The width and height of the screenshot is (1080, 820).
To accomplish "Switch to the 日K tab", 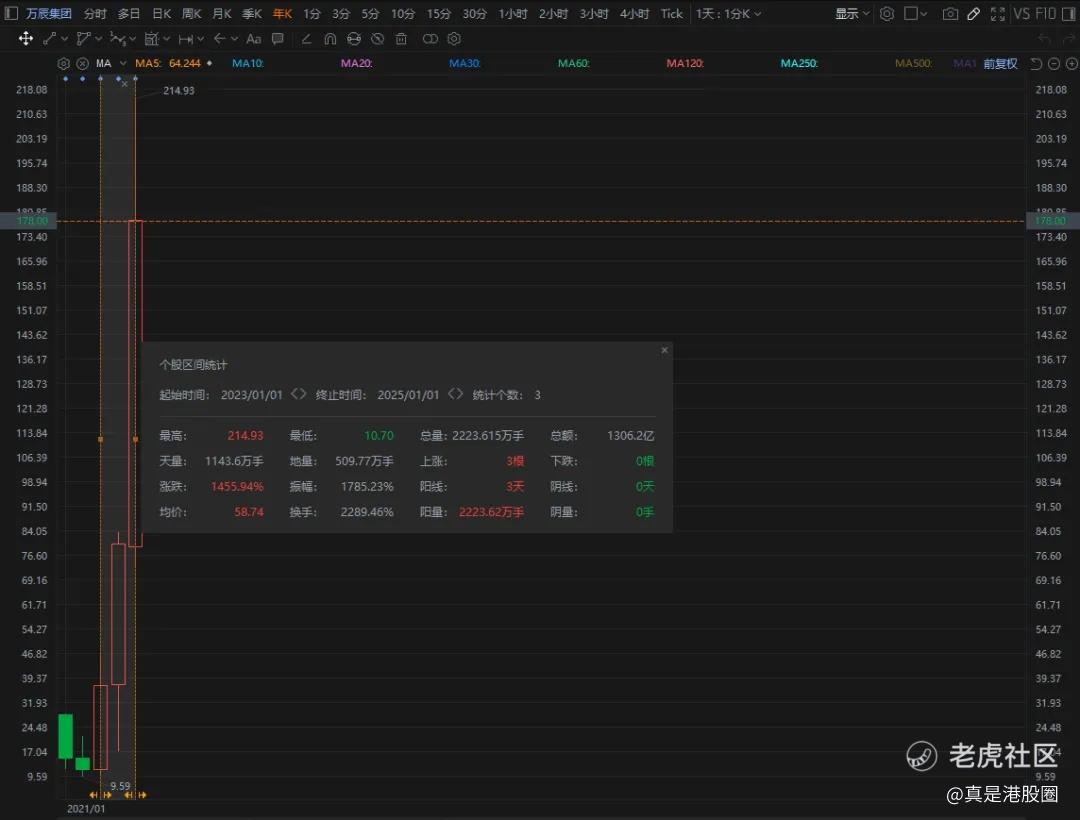I will pyautogui.click(x=161, y=14).
